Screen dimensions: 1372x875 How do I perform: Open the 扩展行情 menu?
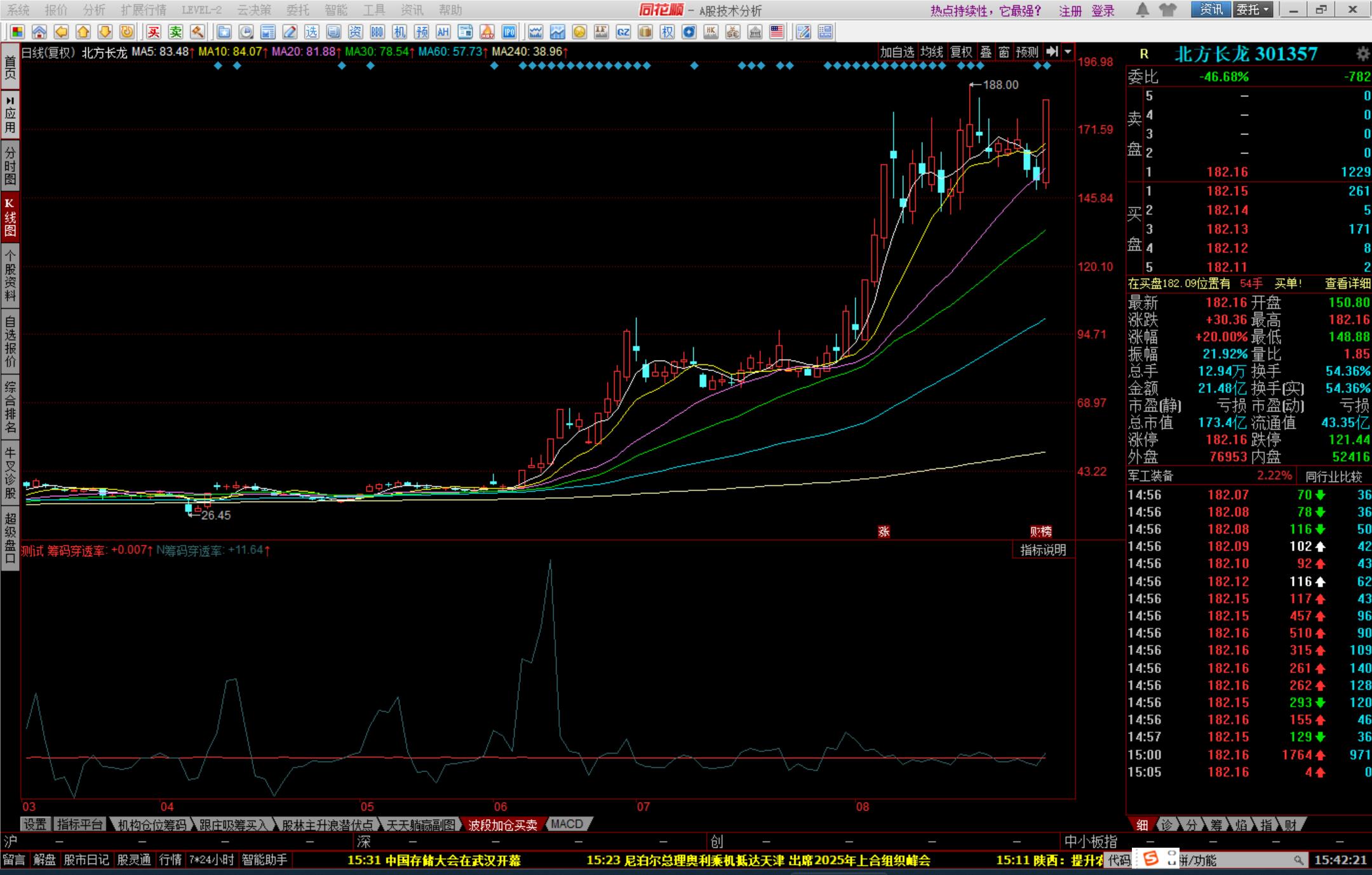coord(144,10)
